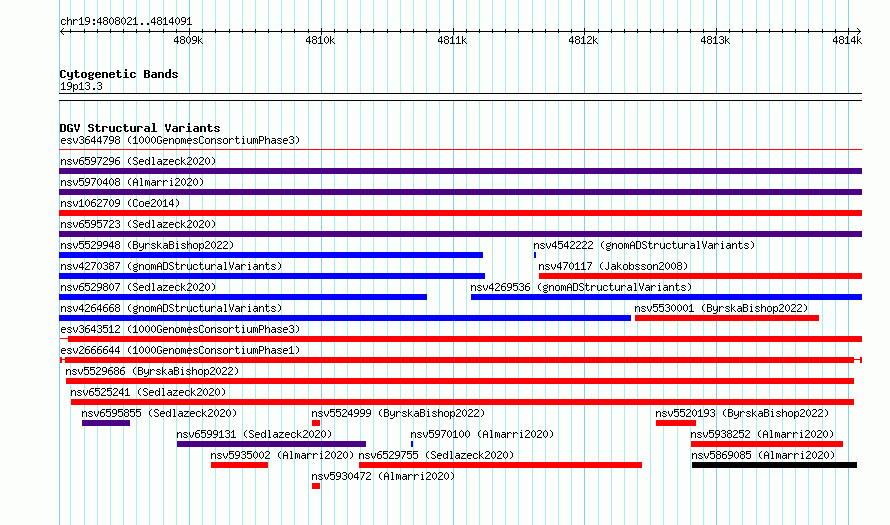Select the nsv5935002 (Almarri2020) red bar
This screenshot has width=890, height=525.
tap(240, 465)
